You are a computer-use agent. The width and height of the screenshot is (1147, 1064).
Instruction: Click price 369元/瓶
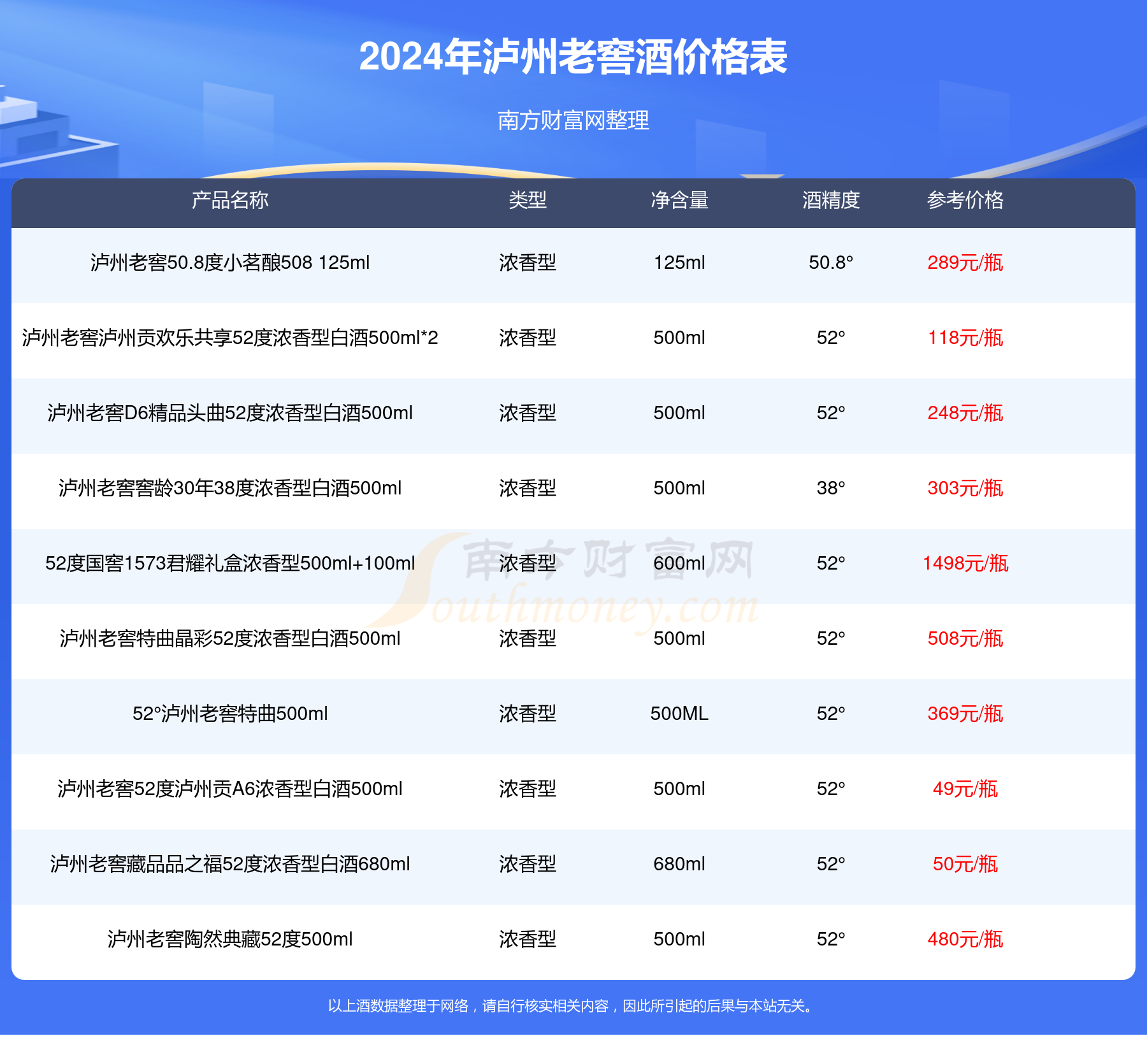[x=965, y=714]
